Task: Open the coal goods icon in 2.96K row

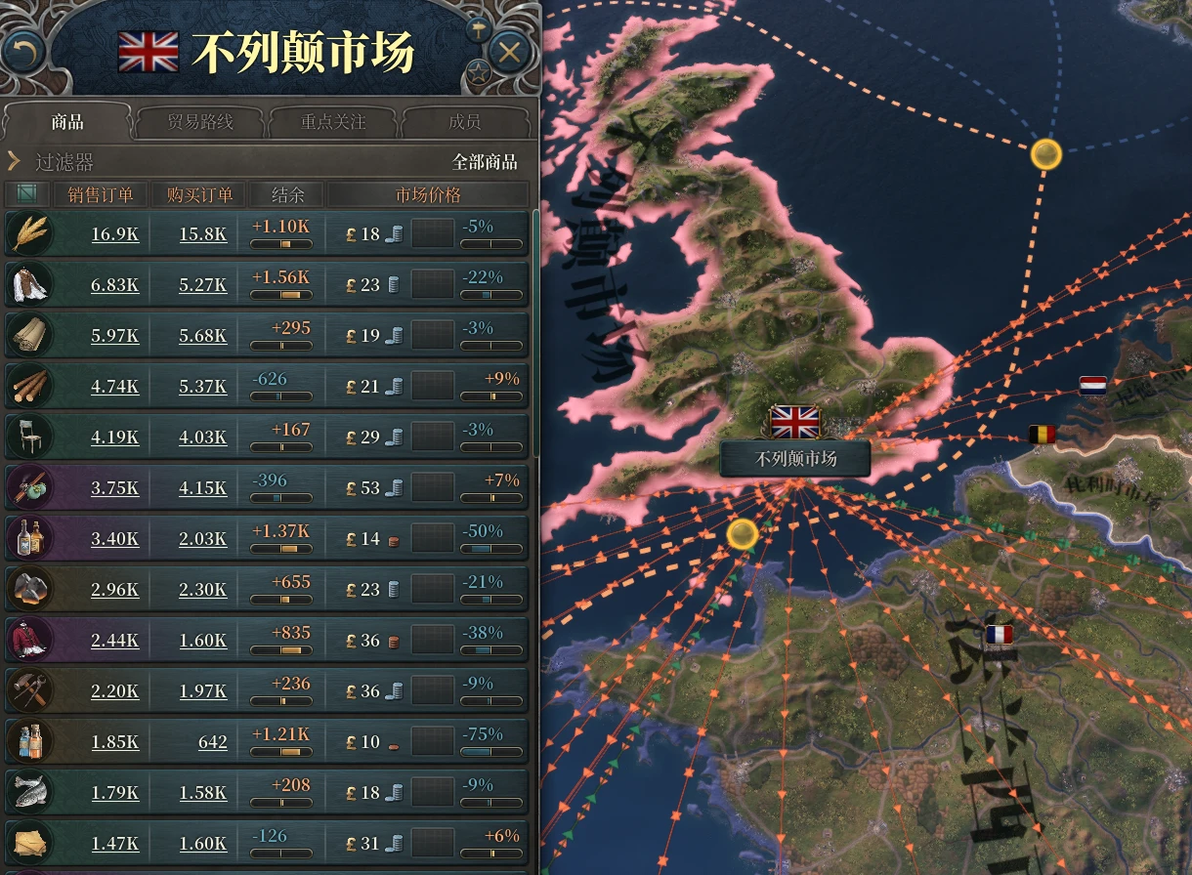Action: tap(30, 589)
